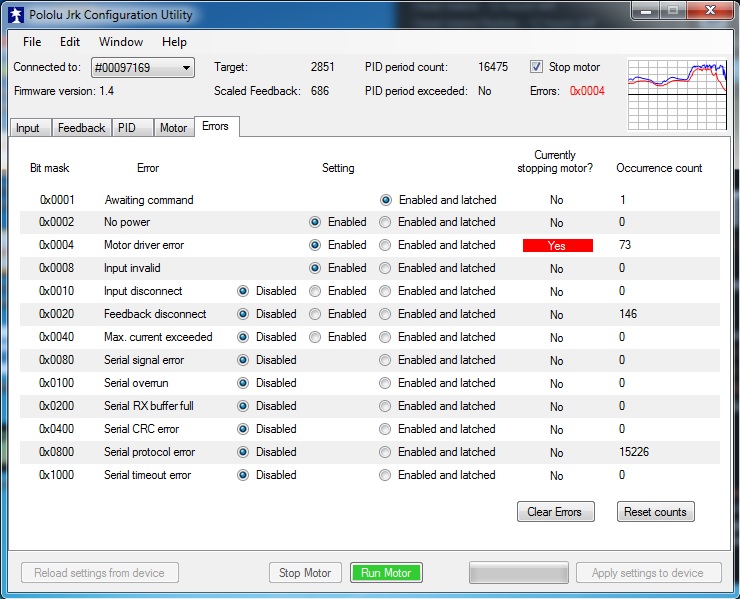
Task: Click the 146 occurrence count value
Action: click(628, 314)
